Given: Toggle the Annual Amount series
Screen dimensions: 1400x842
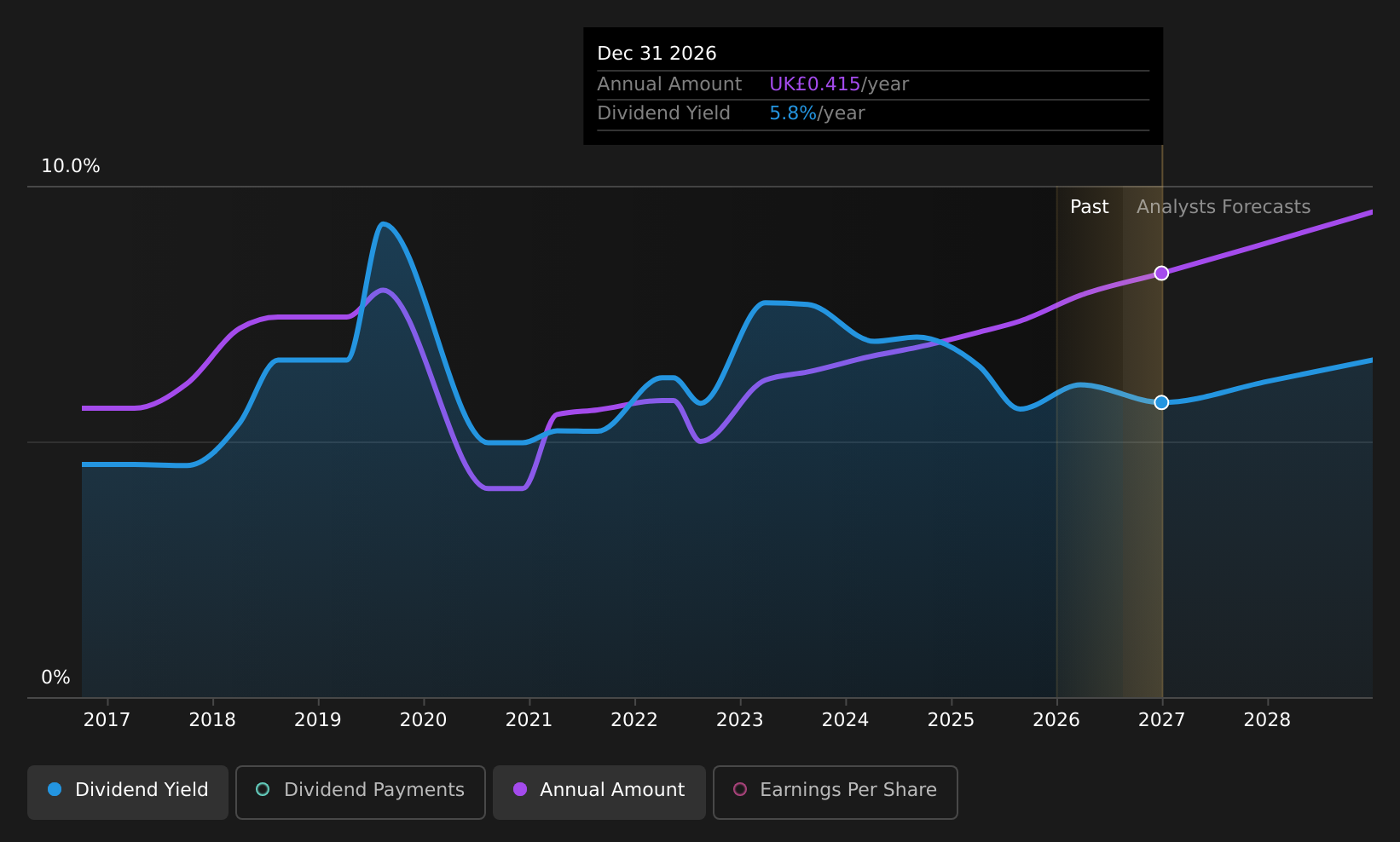Looking at the screenshot, I should (599, 792).
